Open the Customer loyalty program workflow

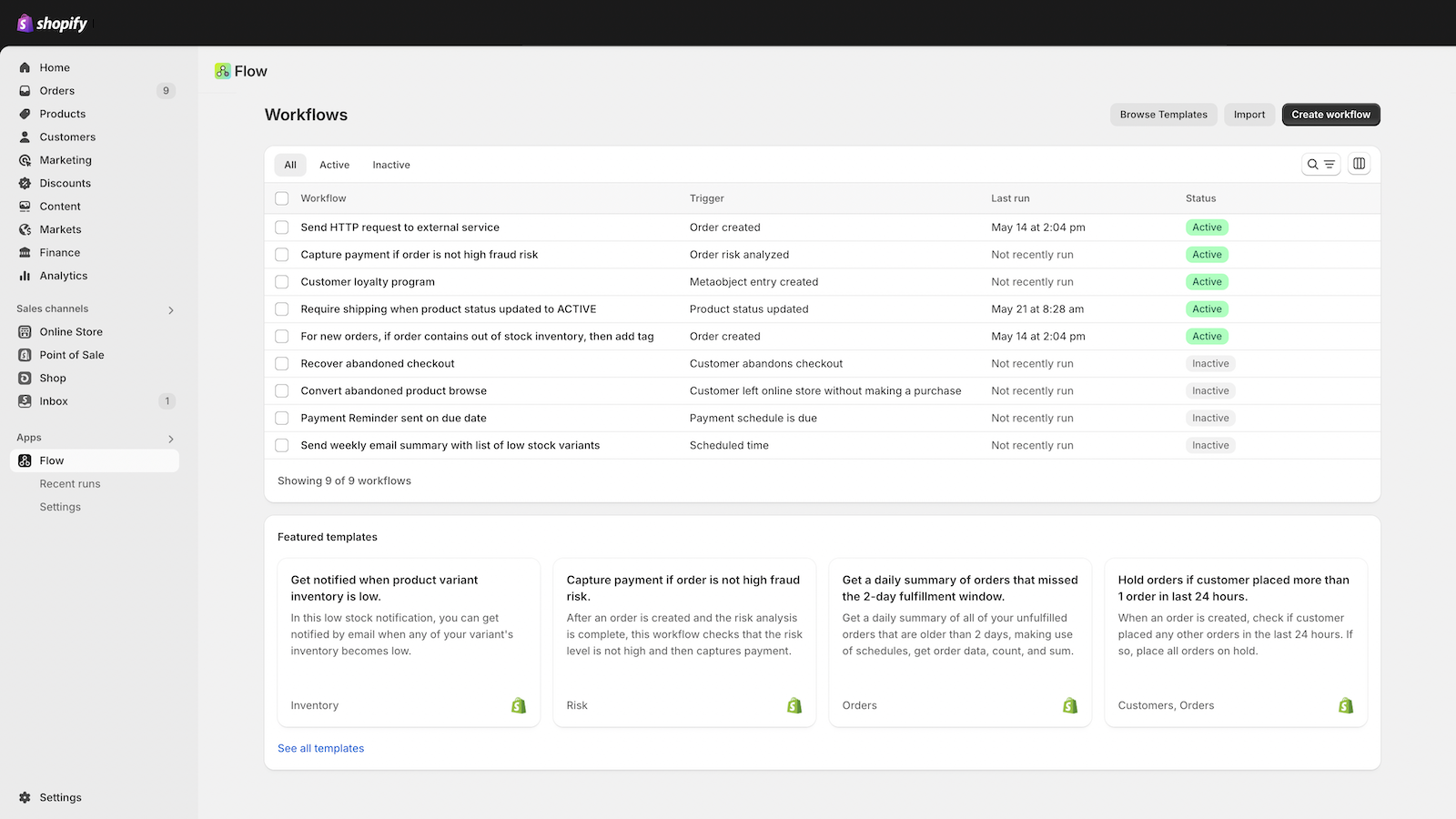(x=368, y=282)
